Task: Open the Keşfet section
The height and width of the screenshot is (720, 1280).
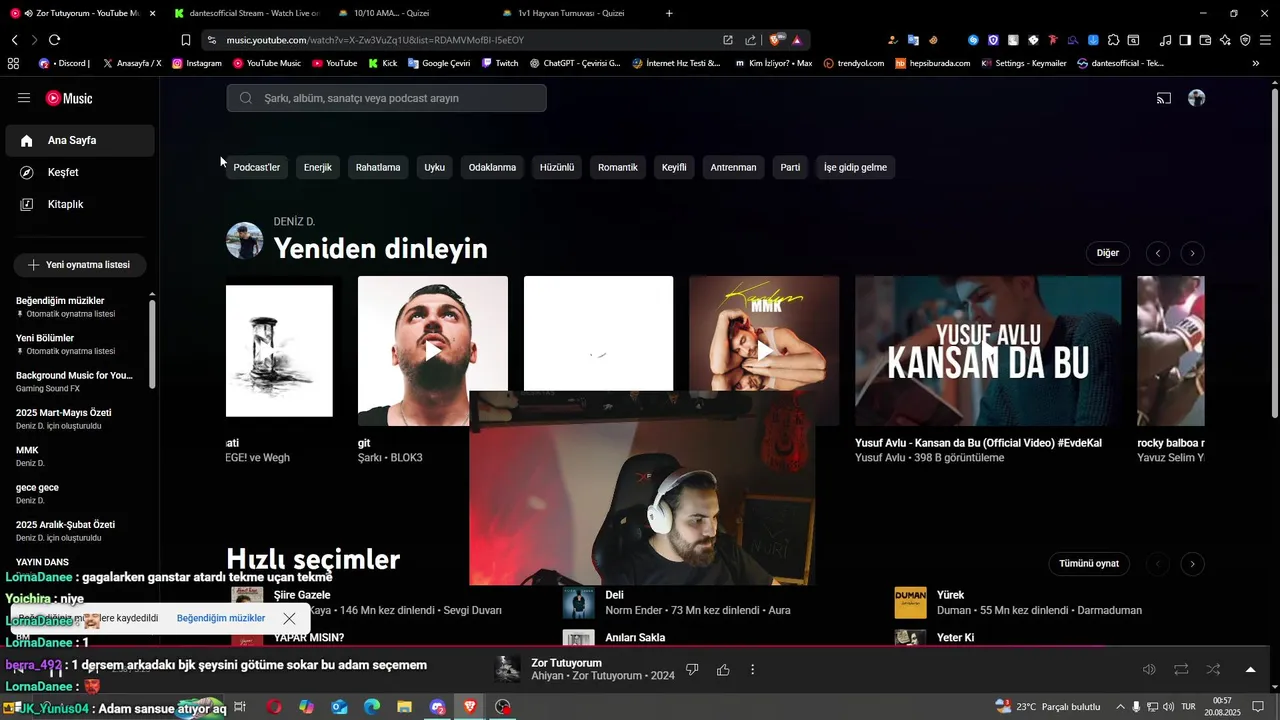Action: pyautogui.click(x=80, y=172)
